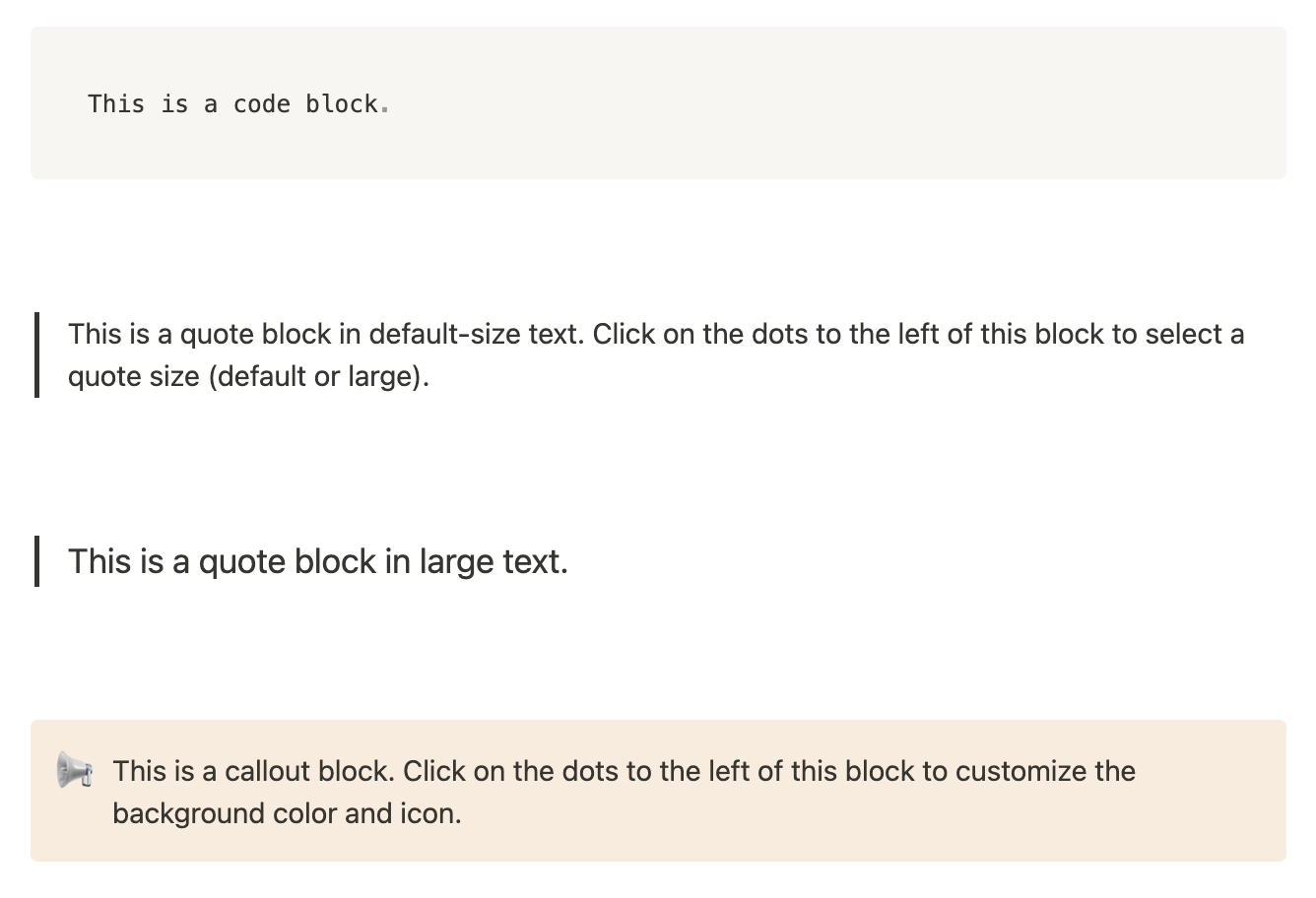Click the word 'This' in code block
This screenshot has height=898, width=1316.
(115, 104)
